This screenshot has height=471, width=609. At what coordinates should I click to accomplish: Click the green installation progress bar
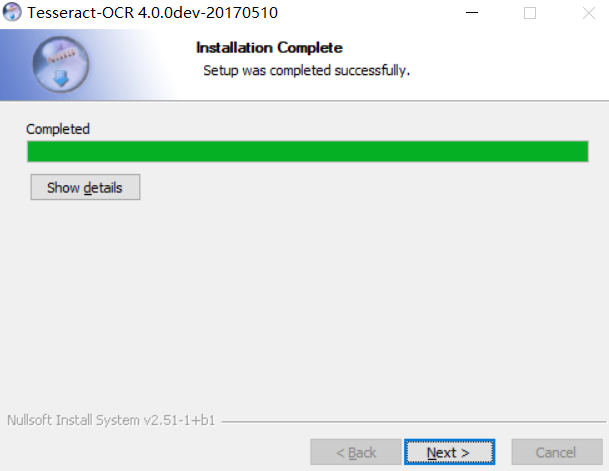(x=308, y=151)
